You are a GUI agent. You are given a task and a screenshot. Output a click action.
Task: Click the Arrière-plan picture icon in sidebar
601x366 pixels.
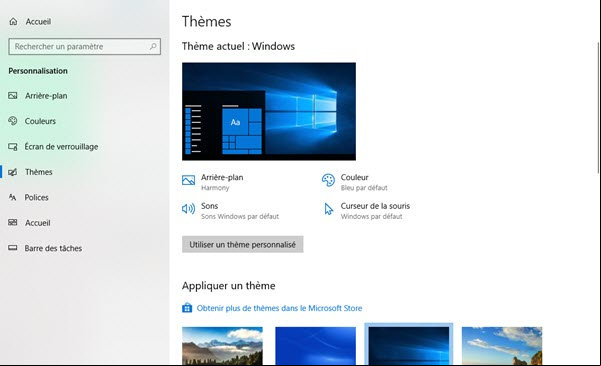pyautogui.click(x=13, y=95)
